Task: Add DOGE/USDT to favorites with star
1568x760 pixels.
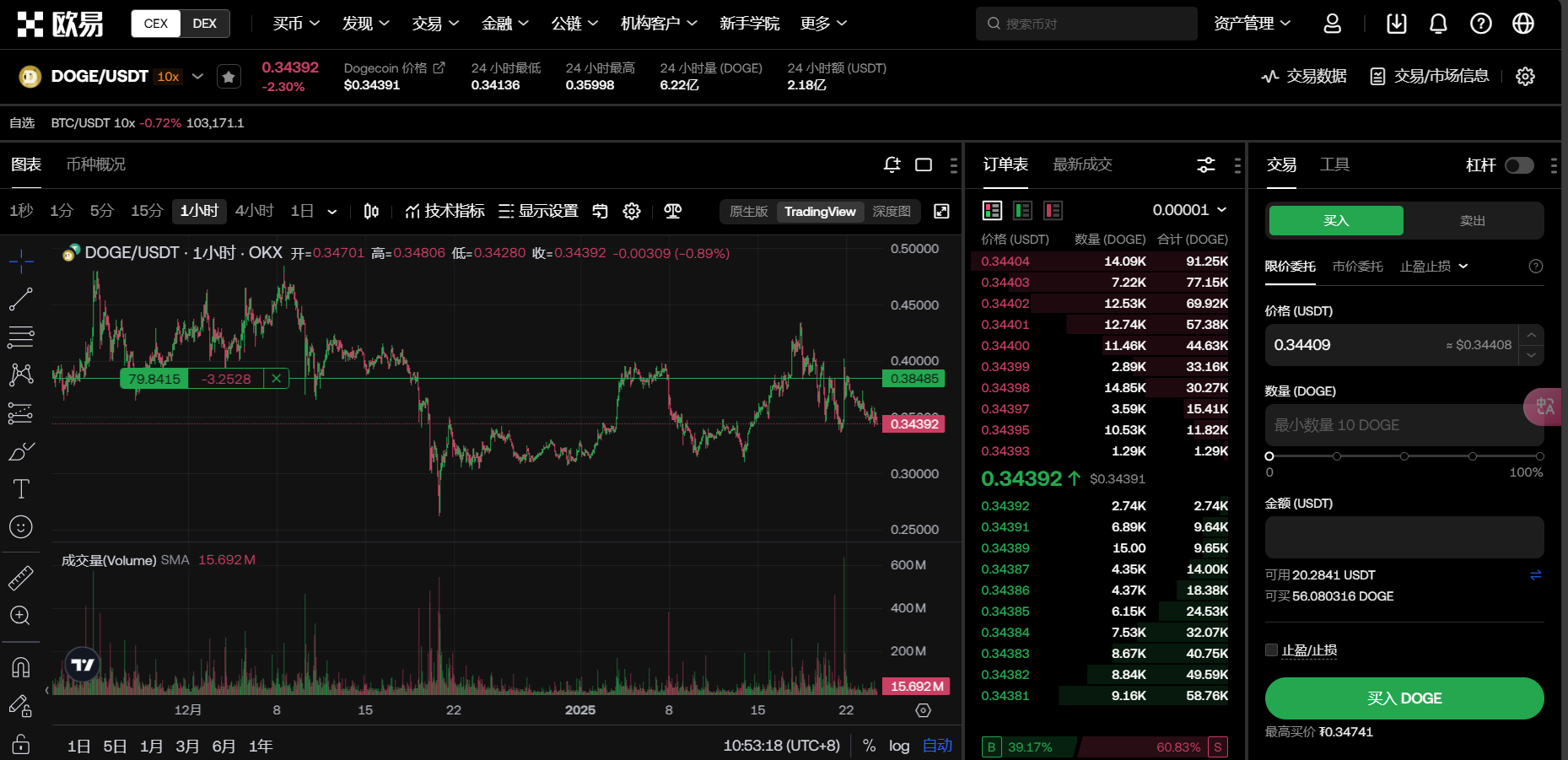Action: [x=229, y=77]
